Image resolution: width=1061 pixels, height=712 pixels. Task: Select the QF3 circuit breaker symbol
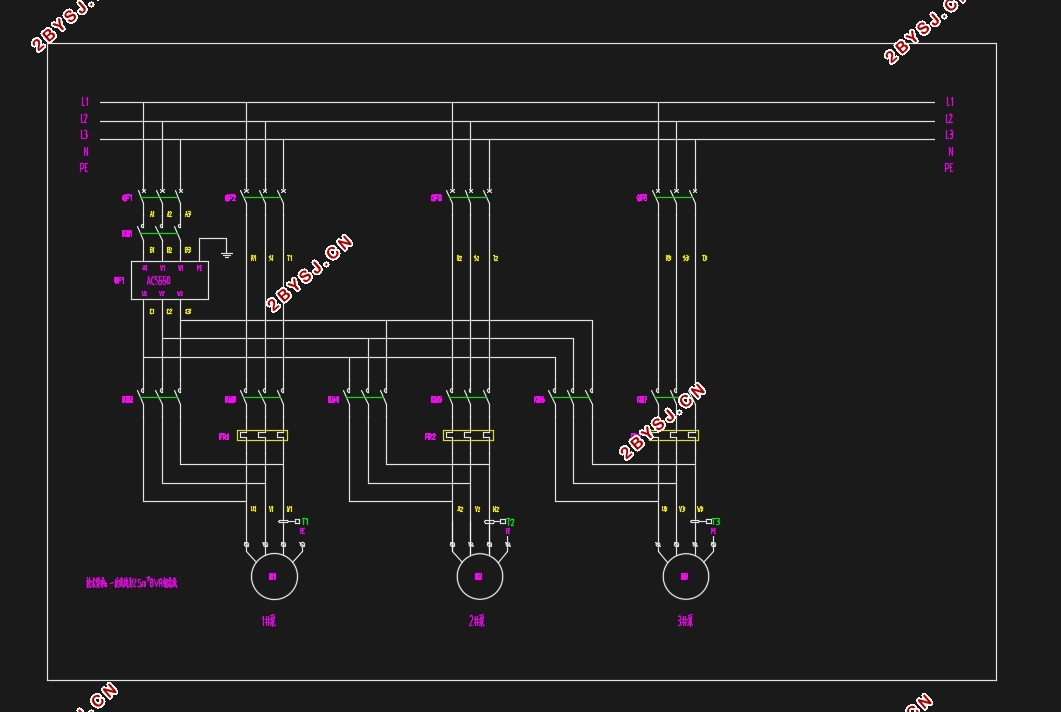pyautogui.click(x=470, y=196)
